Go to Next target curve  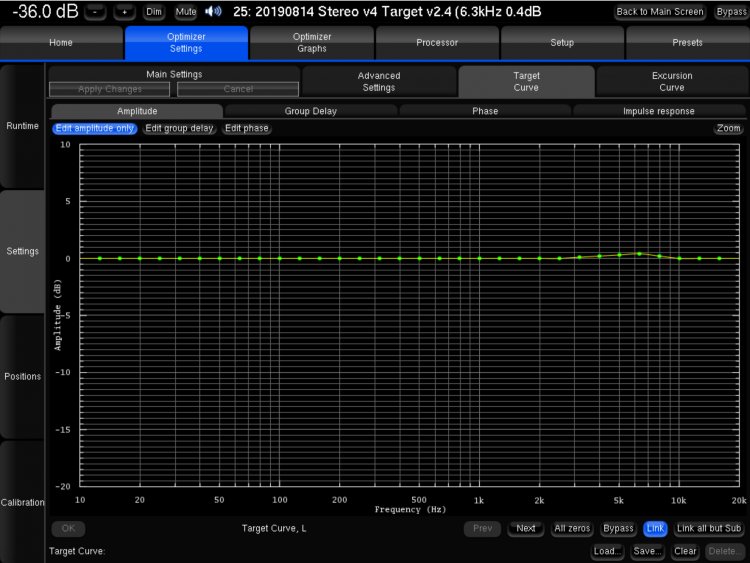click(x=526, y=528)
